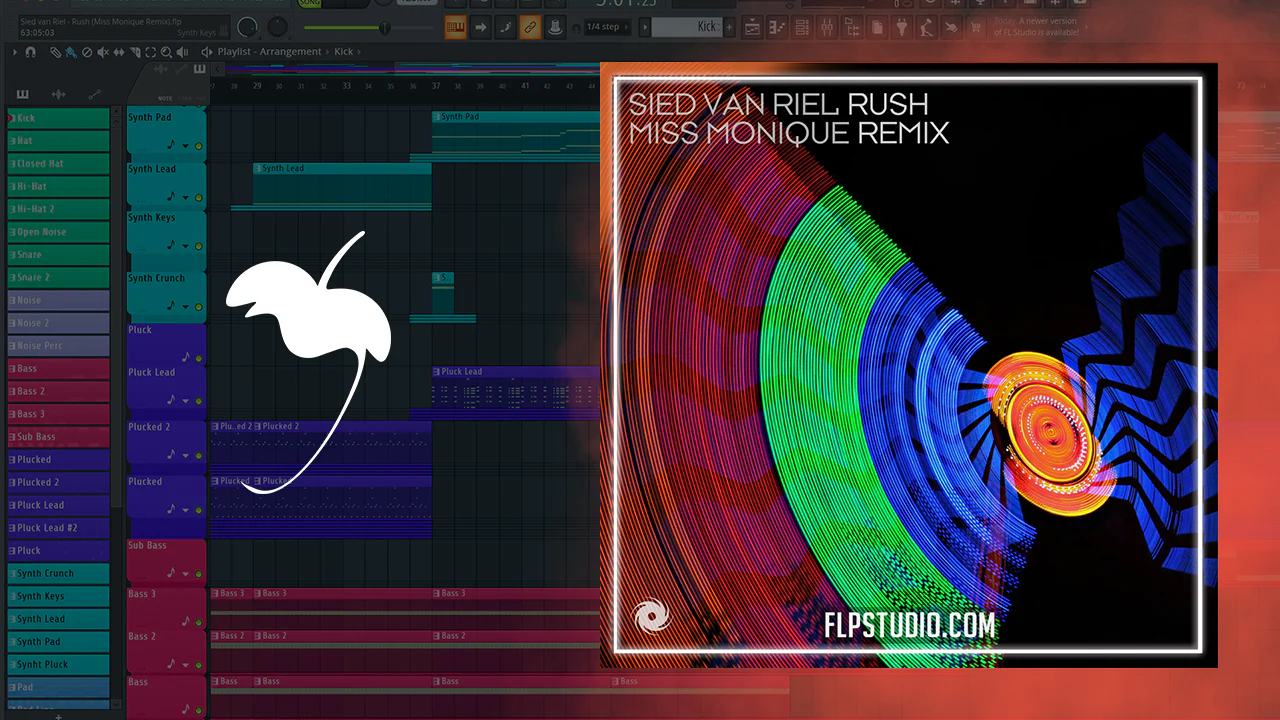The width and height of the screenshot is (1280, 720).
Task: Show audio clips with waveform picker icon
Action: 58,94
